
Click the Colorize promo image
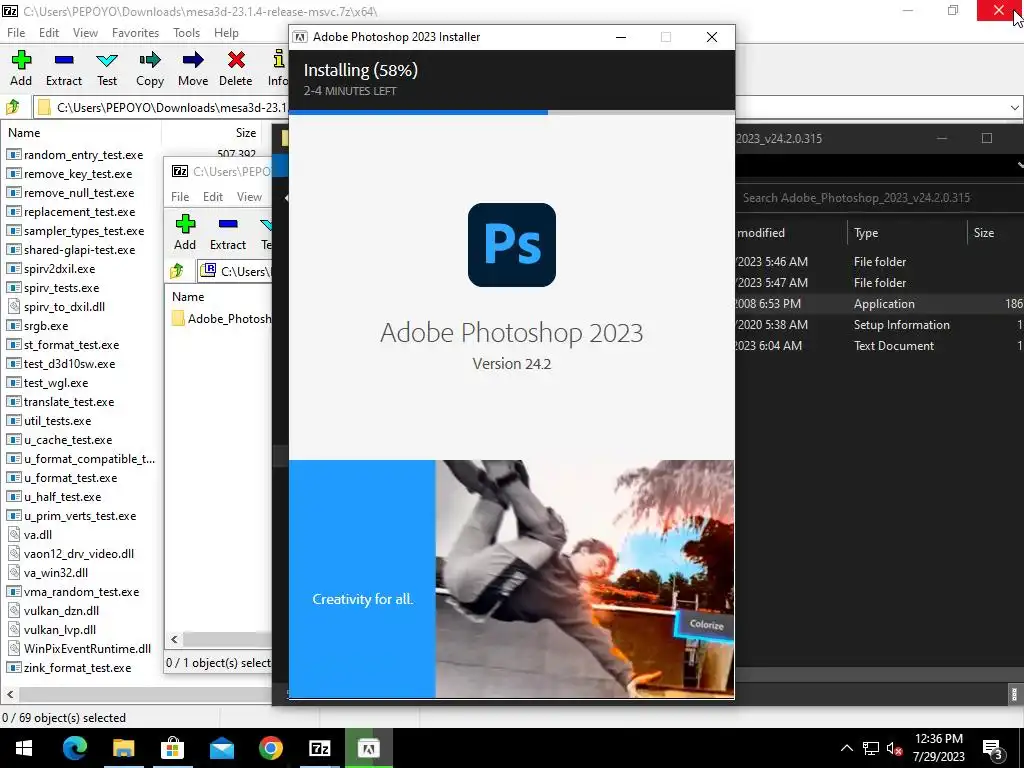click(584, 579)
